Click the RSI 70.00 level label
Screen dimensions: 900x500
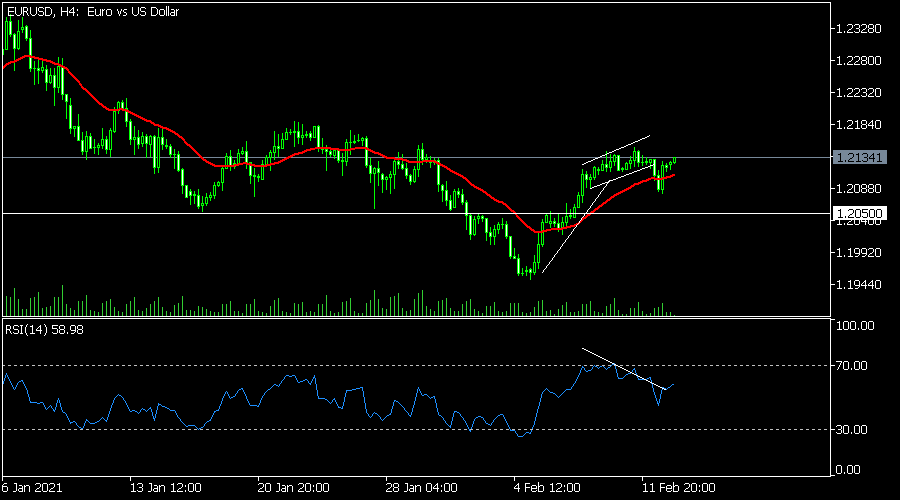pyautogui.click(x=852, y=366)
